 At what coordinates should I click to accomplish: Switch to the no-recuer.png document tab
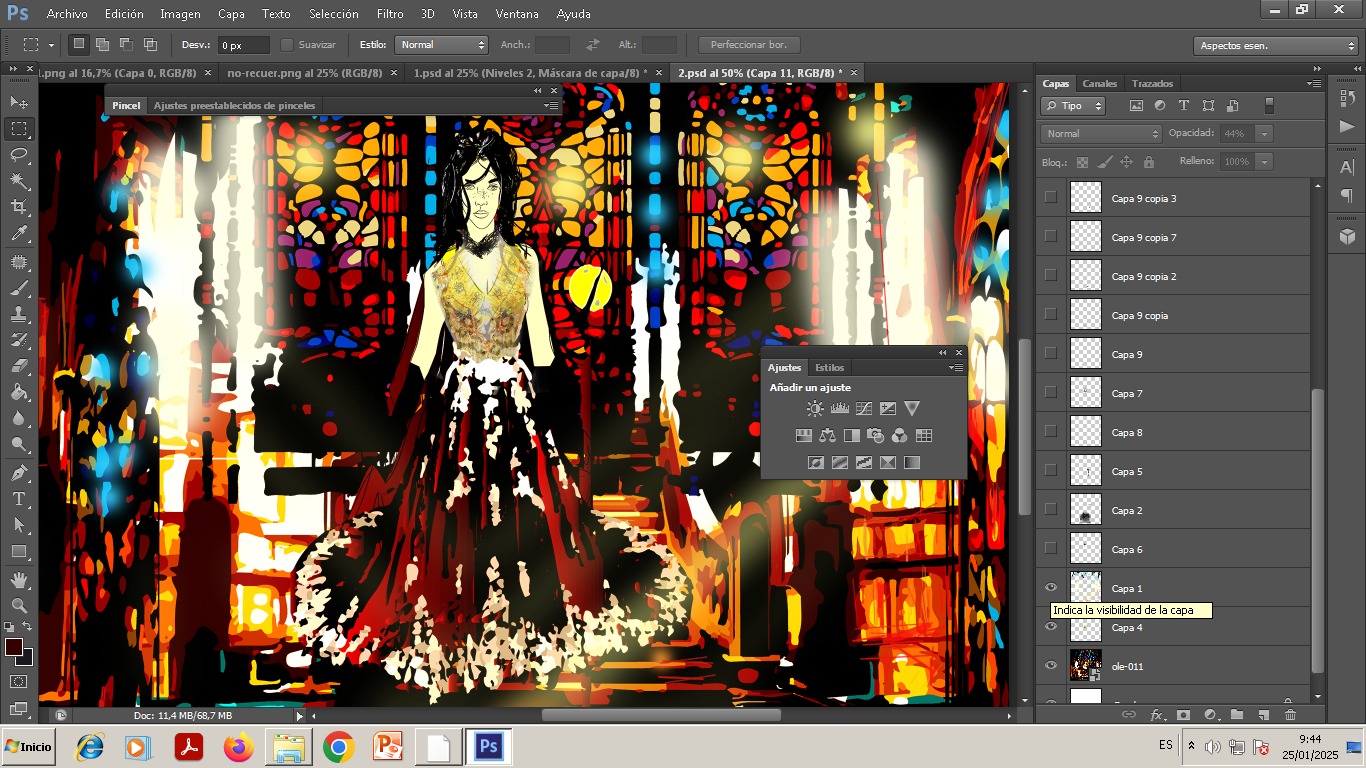305,73
